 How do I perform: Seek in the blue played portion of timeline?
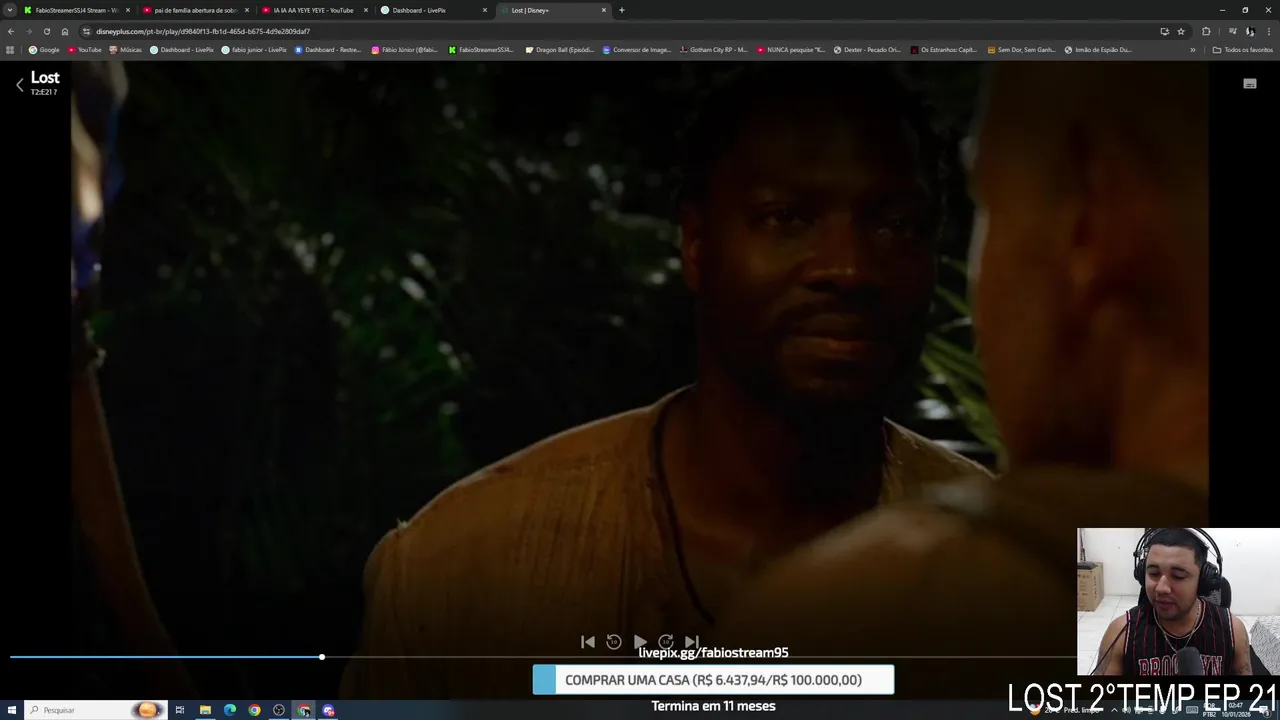tap(165, 657)
